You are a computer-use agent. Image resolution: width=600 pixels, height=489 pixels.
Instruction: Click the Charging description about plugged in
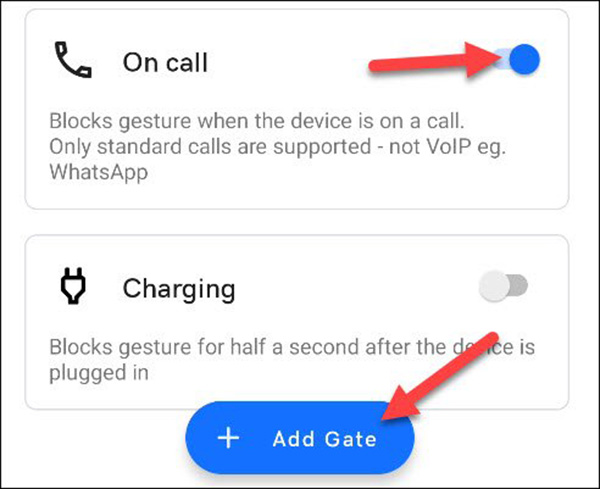click(x=292, y=360)
